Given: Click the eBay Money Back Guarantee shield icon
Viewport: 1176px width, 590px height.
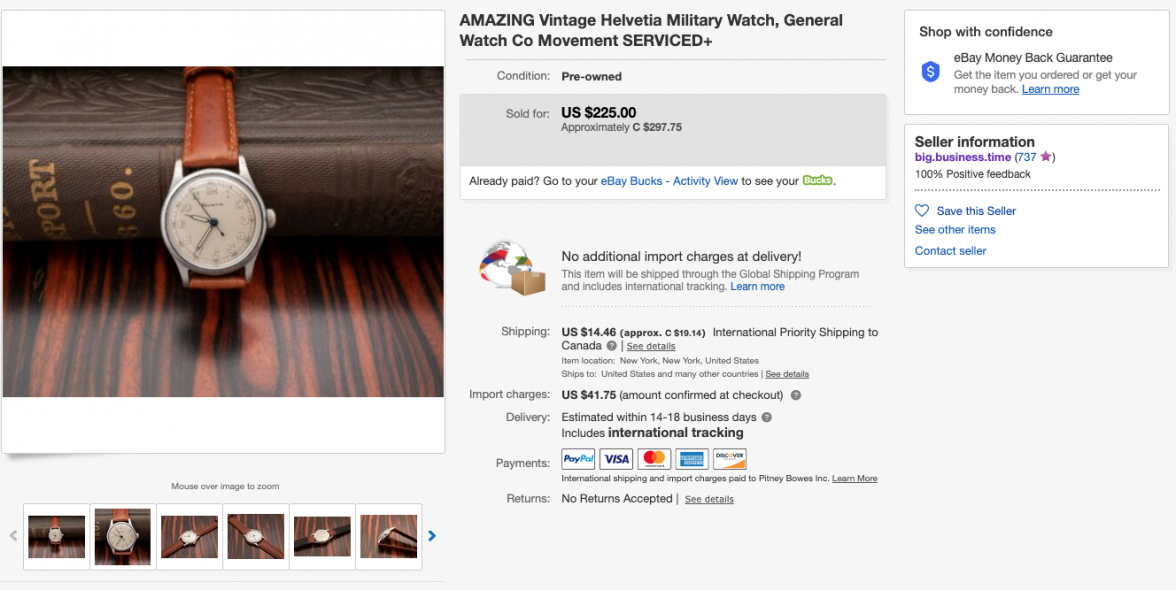Looking at the screenshot, I should coord(931,72).
